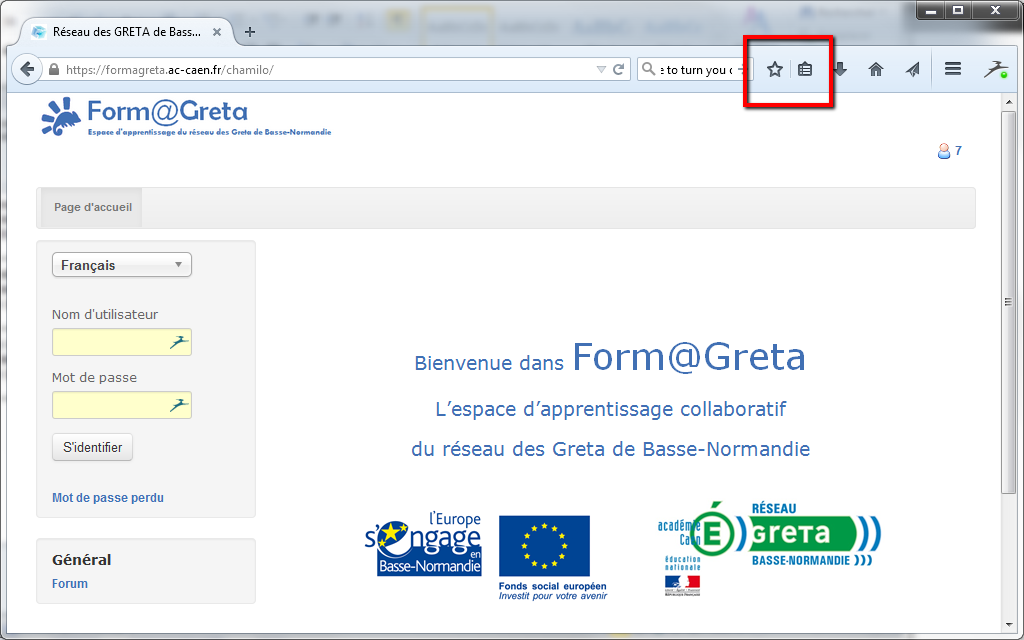This screenshot has height=640, width=1024.
Task: Click the vertical page scrollbar thumb
Action: 1008,302
